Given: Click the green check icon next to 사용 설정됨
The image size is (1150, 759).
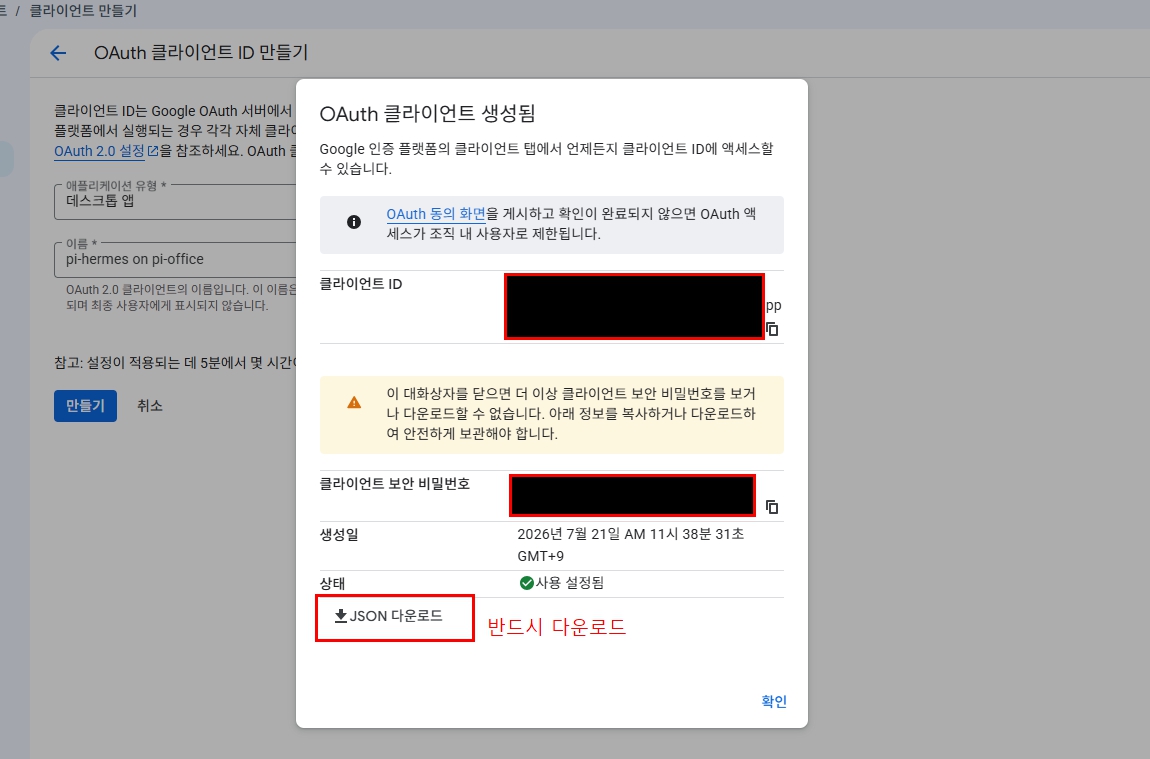Looking at the screenshot, I should point(526,583).
